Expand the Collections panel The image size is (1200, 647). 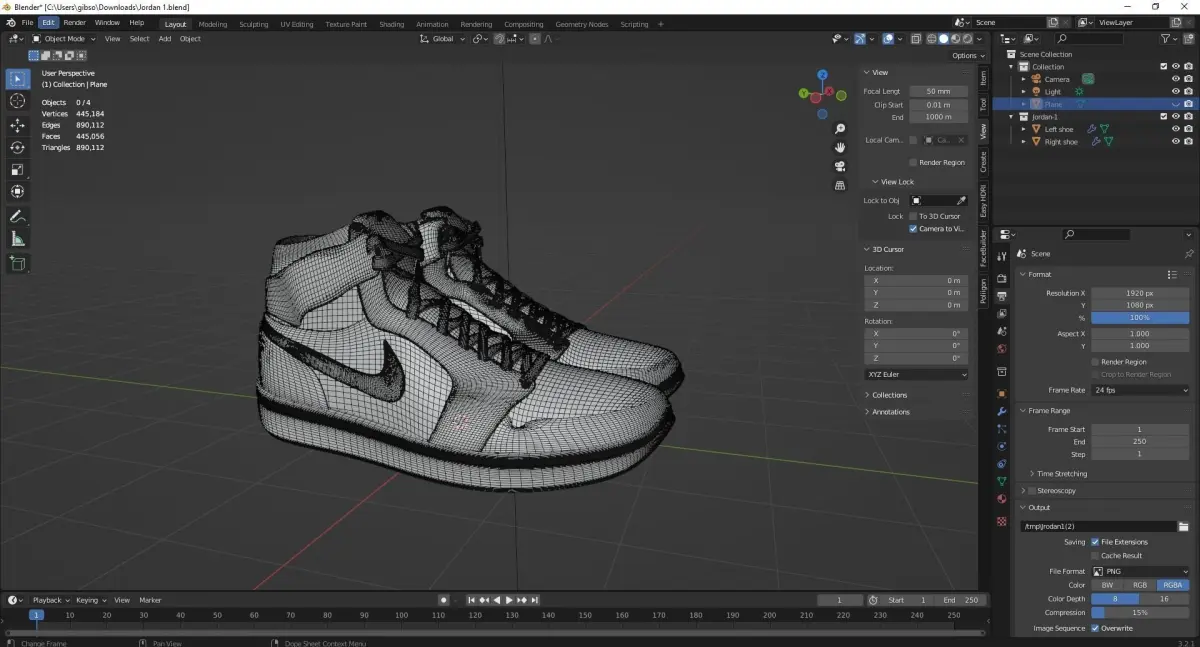click(x=889, y=395)
